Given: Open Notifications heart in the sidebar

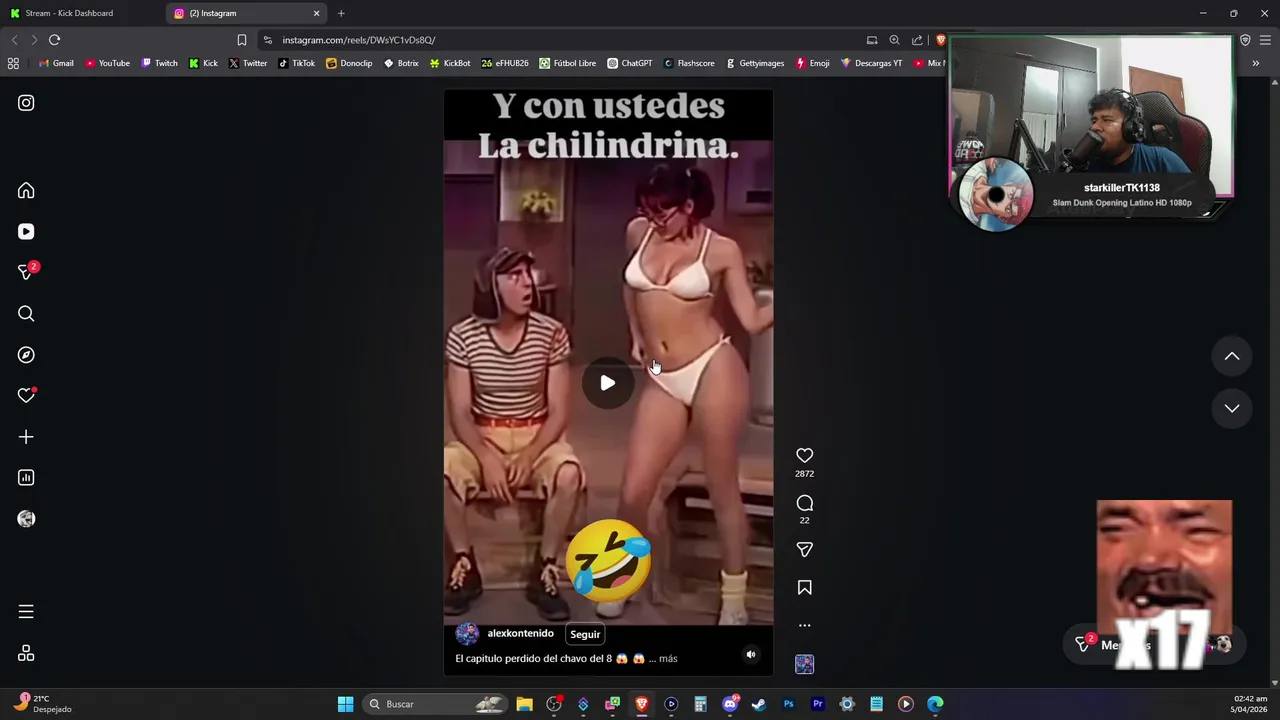Looking at the screenshot, I should [27, 396].
